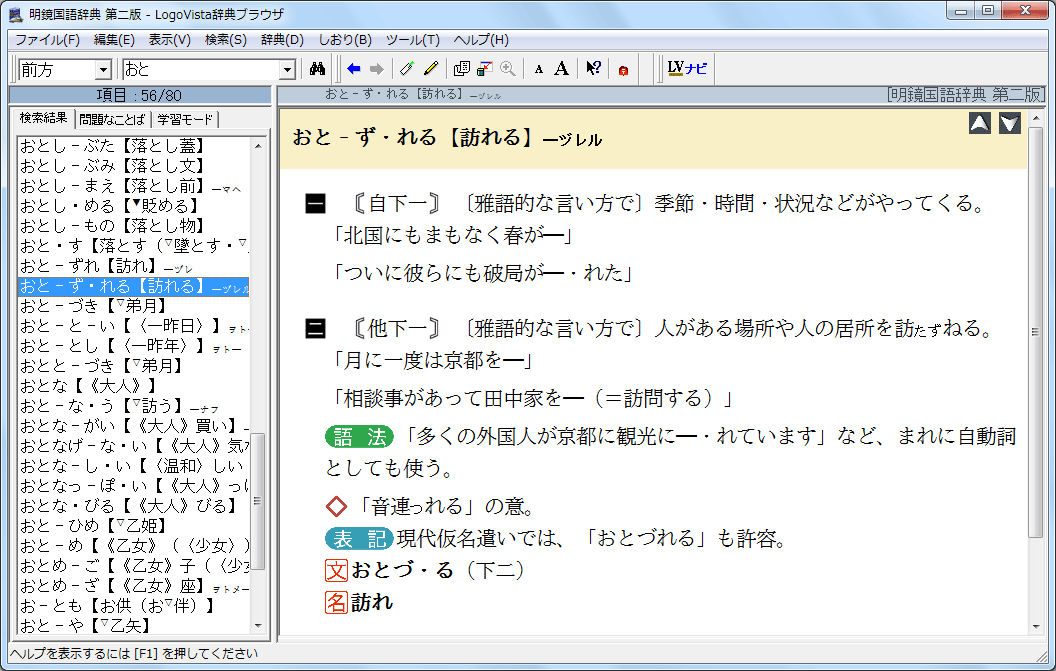Go back with the blue left arrow
The height and width of the screenshot is (671, 1056).
354,69
